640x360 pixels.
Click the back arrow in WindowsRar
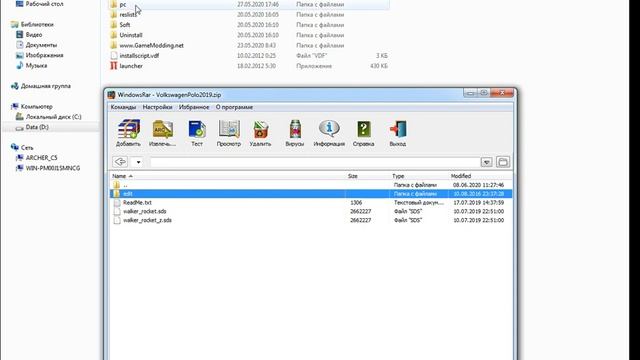[x=120, y=162]
